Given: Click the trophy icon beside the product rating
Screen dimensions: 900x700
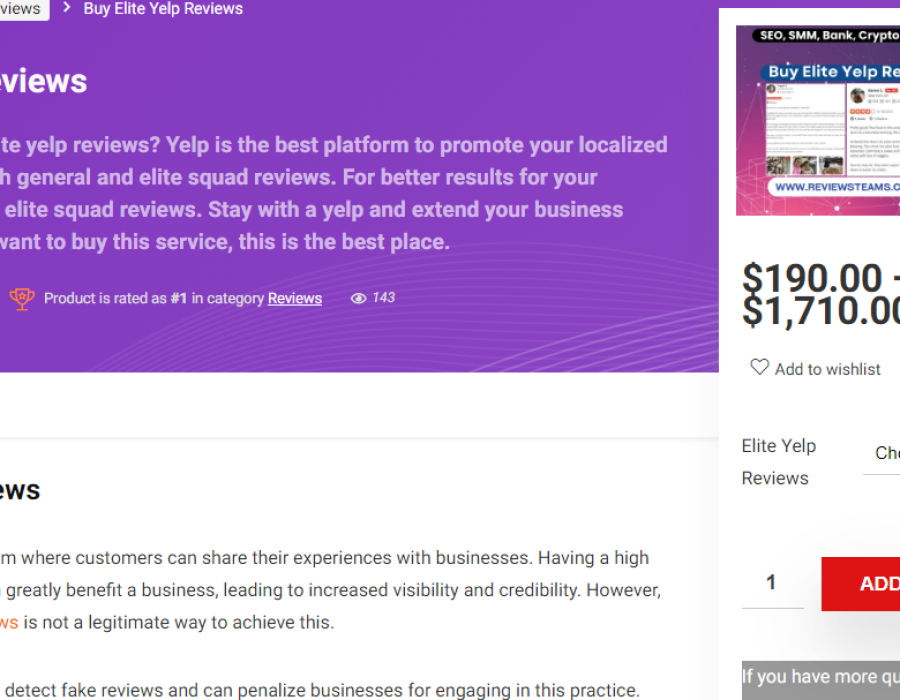Looking at the screenshot, I should click(x=21, y=298).
